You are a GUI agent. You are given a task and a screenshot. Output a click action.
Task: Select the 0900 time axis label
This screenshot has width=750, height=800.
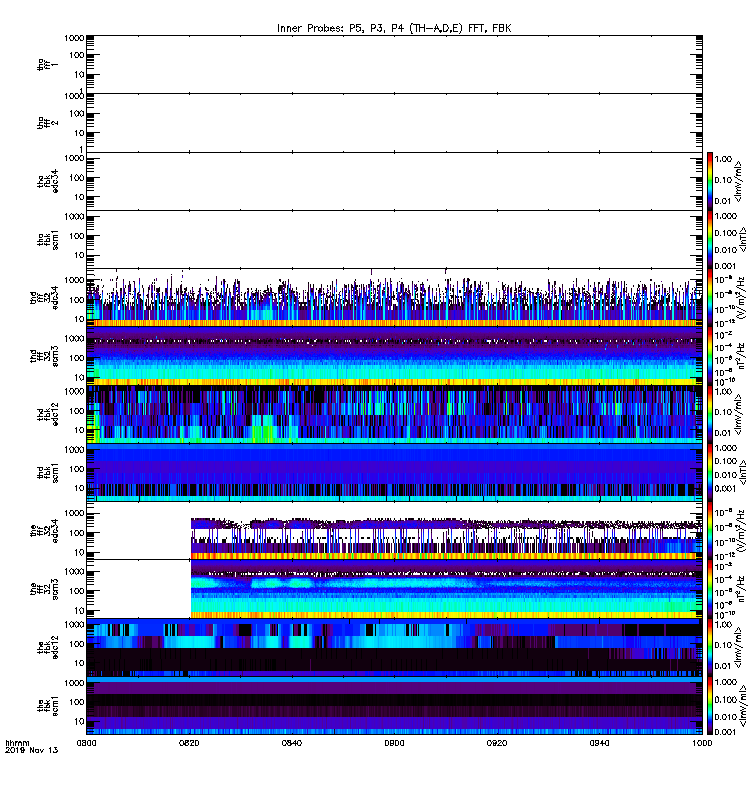(394, 743)
